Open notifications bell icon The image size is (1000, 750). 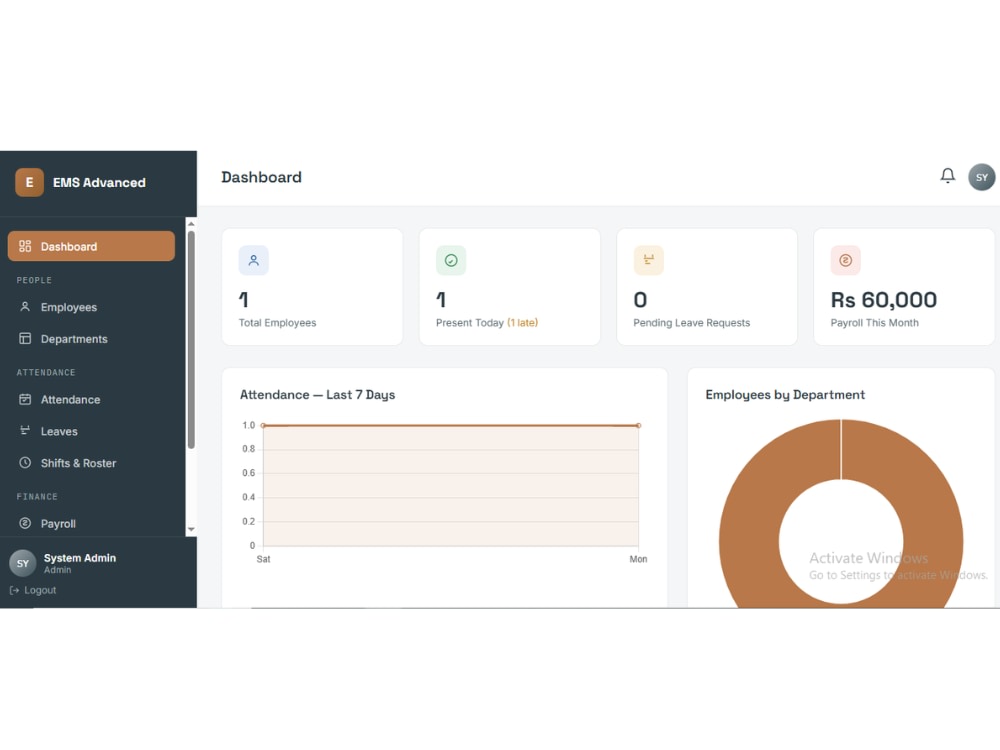(x=948, y=175)
